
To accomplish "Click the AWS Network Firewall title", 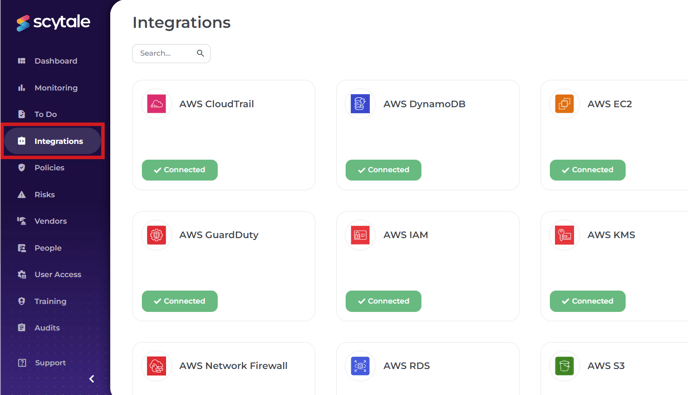I will [x=233, y=366].
